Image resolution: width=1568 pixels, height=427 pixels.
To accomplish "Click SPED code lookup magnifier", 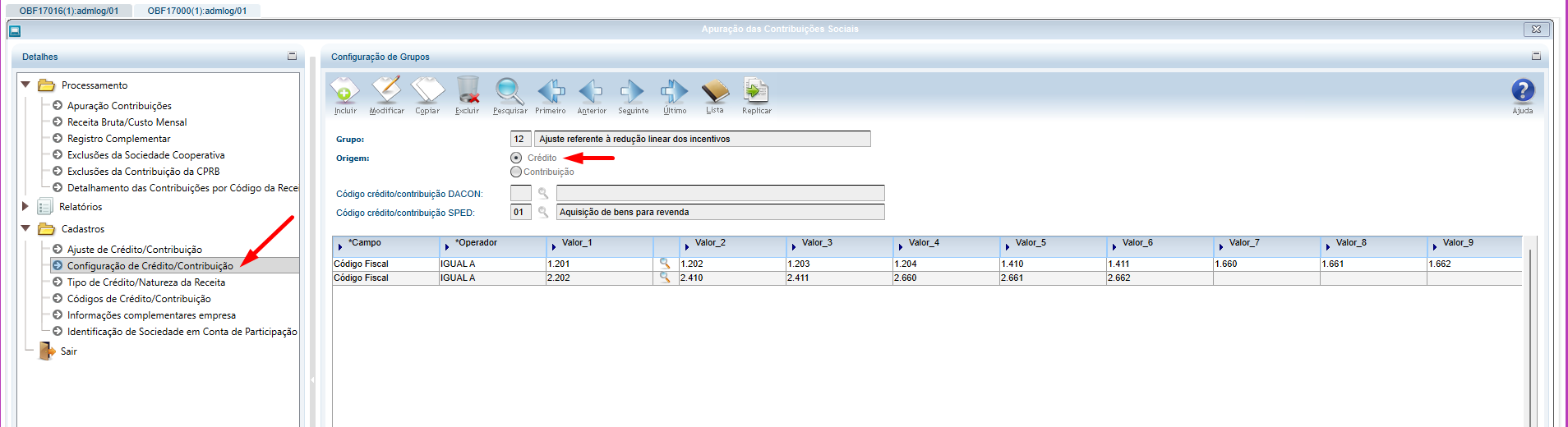I will coord(543,213).
